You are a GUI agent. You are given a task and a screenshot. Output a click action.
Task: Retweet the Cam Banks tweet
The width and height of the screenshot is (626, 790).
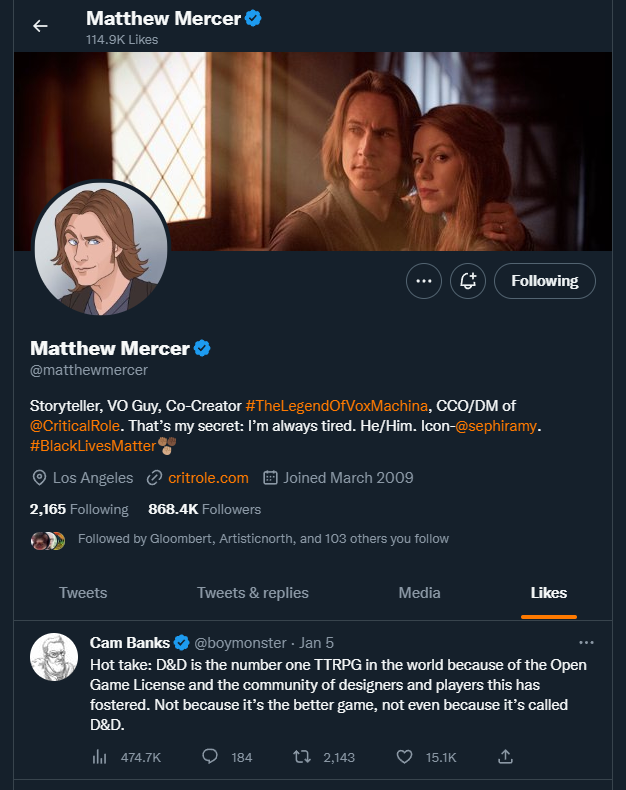tap(300, 757)
